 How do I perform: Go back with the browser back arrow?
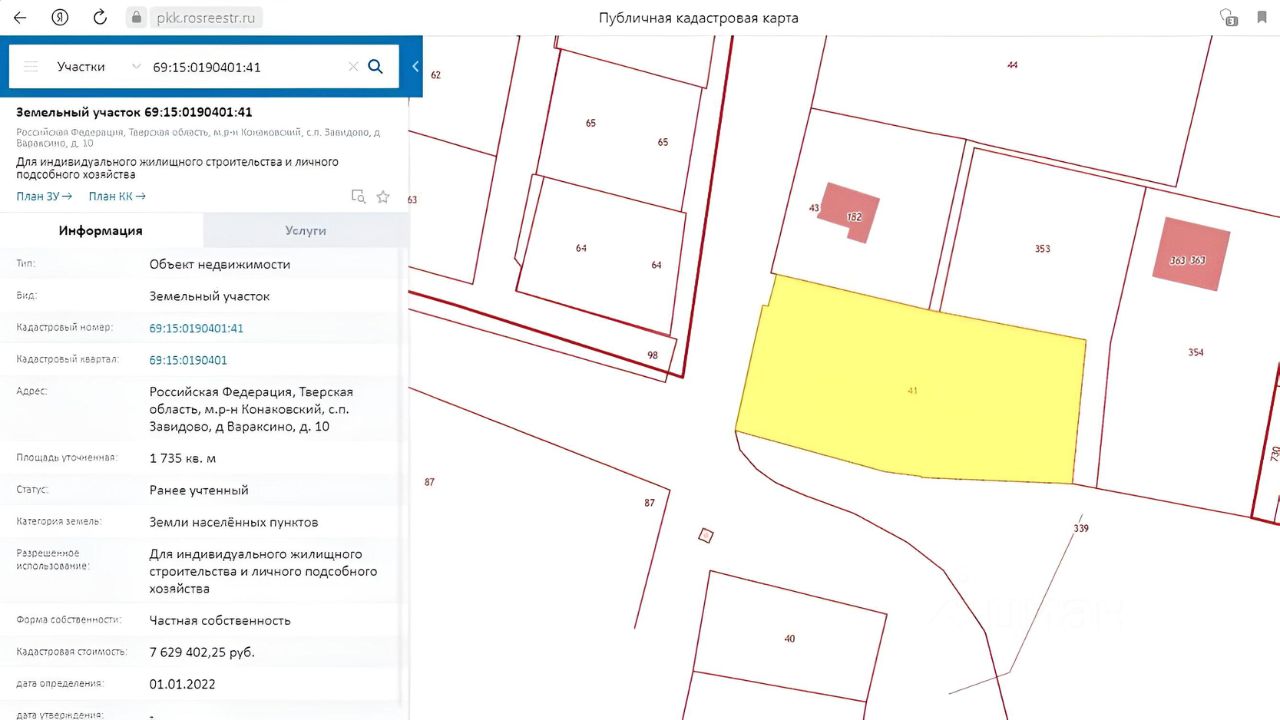(19, 17)
